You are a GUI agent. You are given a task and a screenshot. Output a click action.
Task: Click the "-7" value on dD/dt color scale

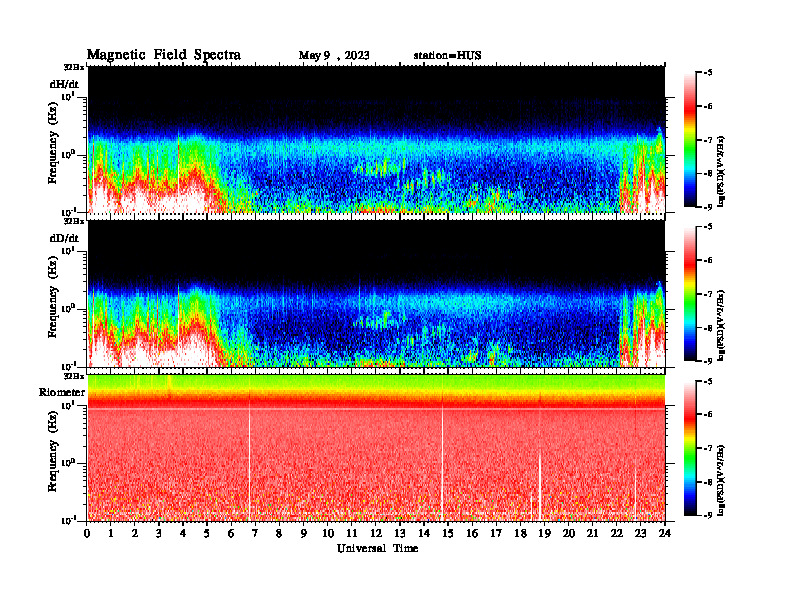point(708,294)
